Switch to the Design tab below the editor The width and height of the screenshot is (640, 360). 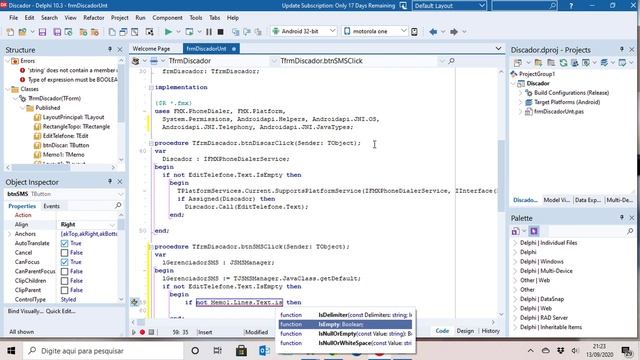(465, 331)
